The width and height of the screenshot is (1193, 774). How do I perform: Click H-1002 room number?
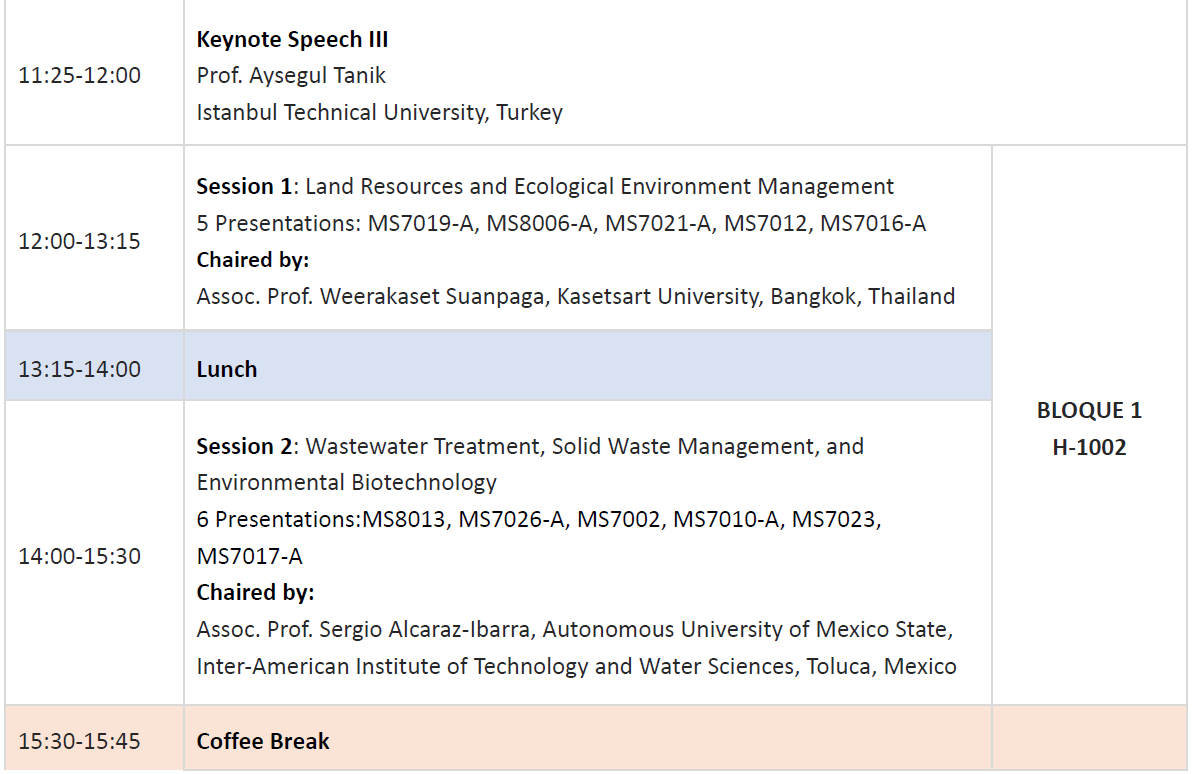pyautogui.click(x=1089, y=448)
